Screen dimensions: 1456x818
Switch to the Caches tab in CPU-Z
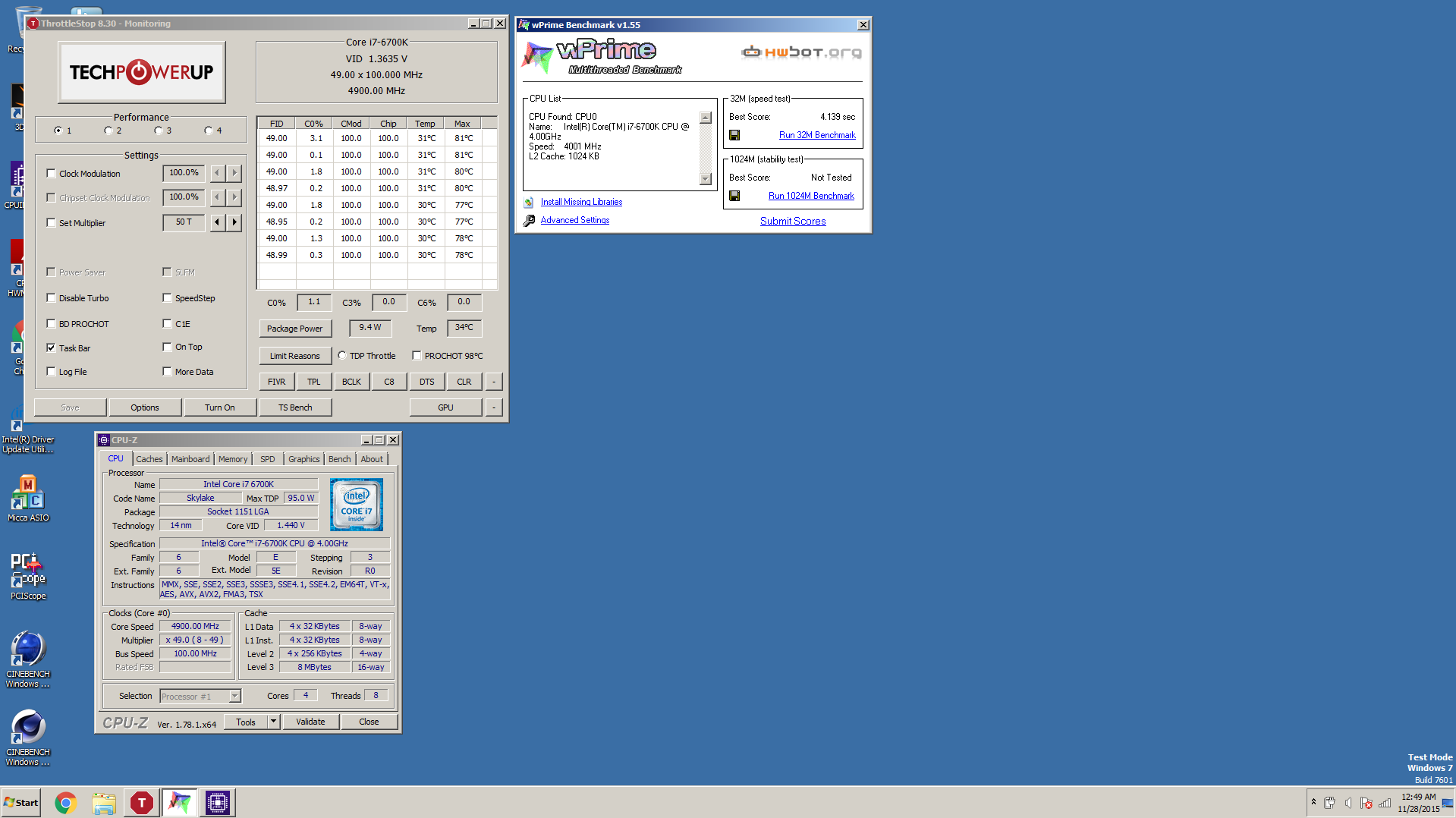click(149, 459)
